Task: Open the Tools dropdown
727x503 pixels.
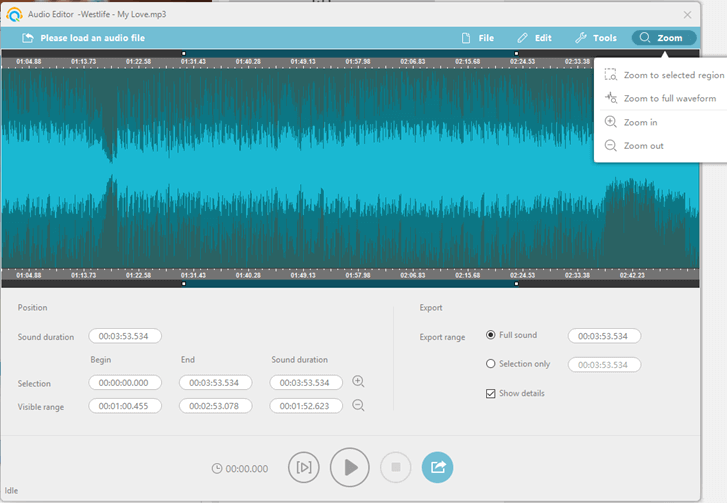Action: coord(595,38)
